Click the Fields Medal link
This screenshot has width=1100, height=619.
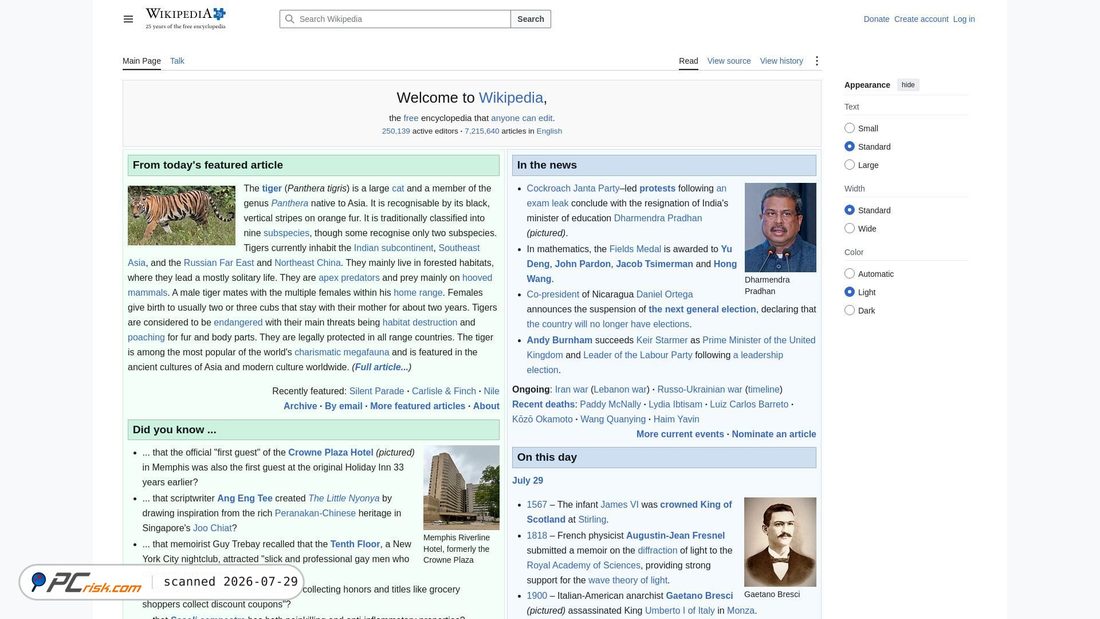click(x=635, y=248)
